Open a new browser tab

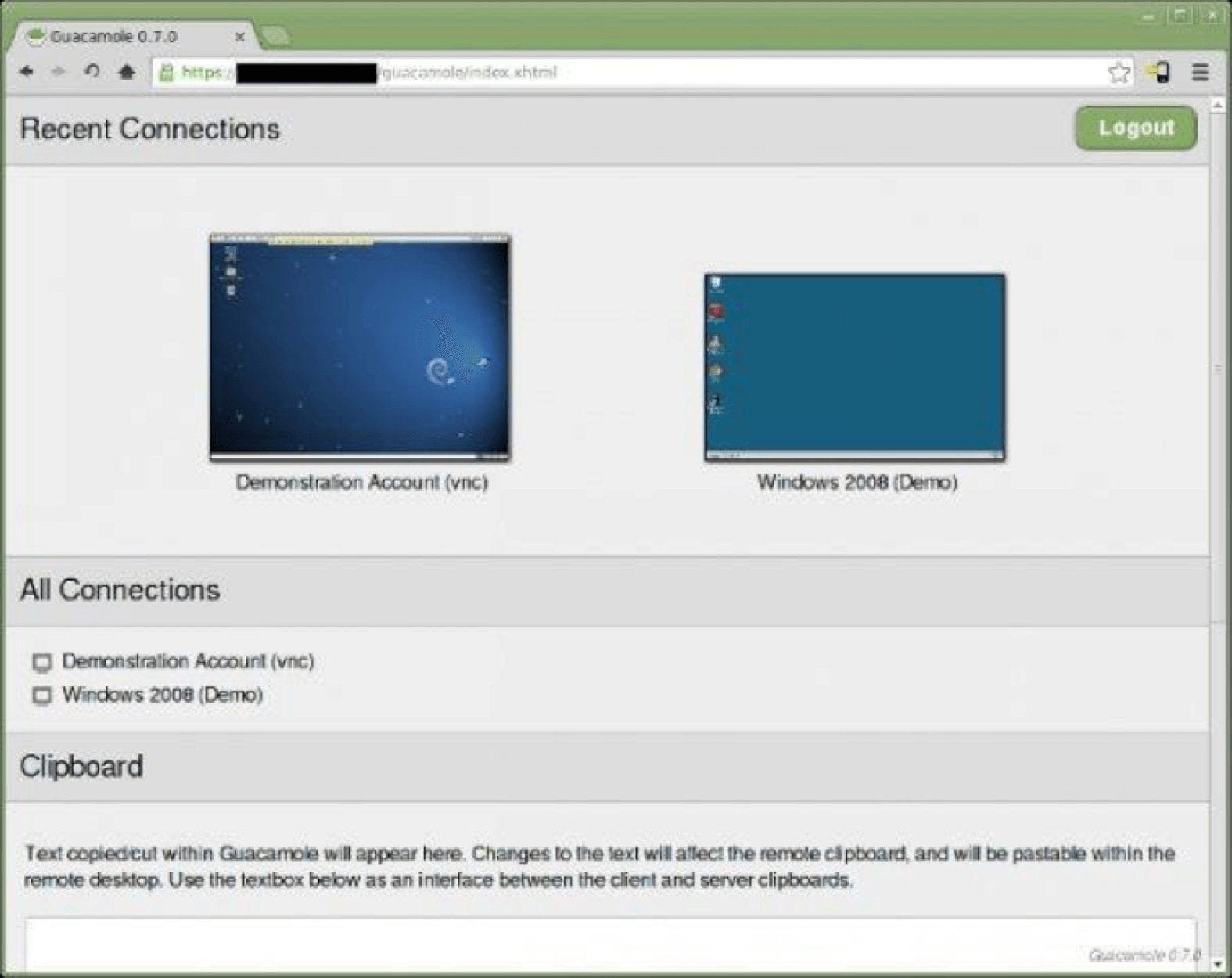(x=275, y=36)
